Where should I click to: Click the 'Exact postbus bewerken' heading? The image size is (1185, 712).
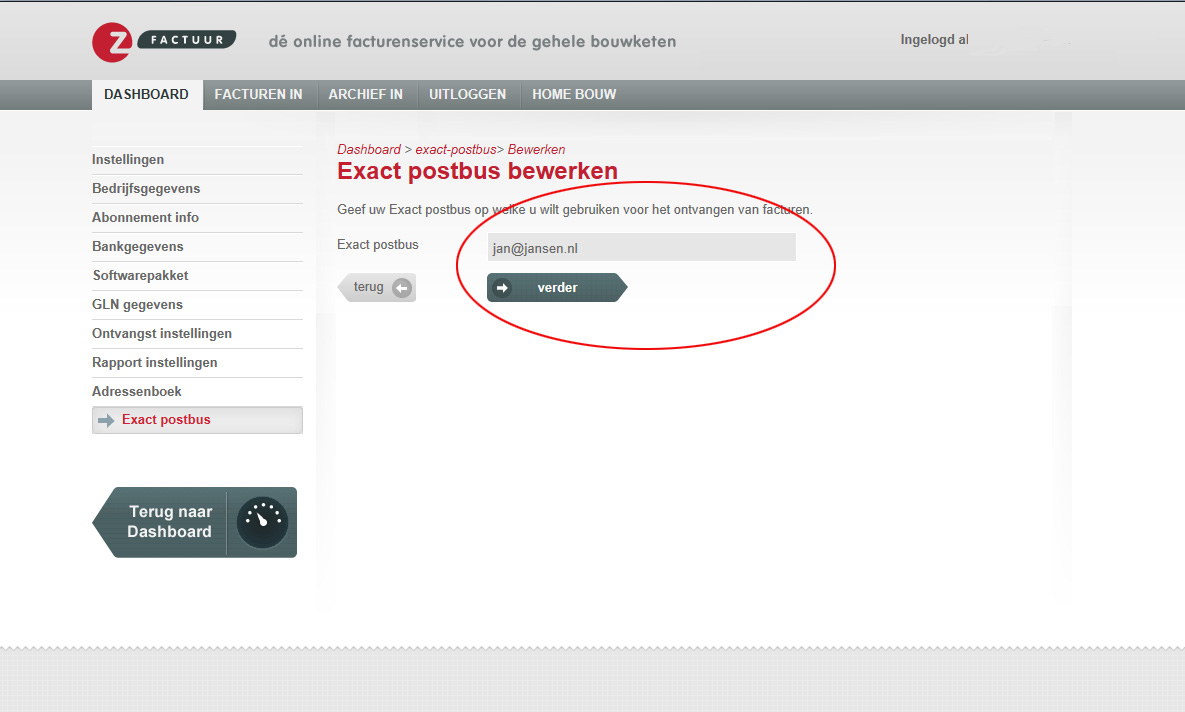coord(478,171)
